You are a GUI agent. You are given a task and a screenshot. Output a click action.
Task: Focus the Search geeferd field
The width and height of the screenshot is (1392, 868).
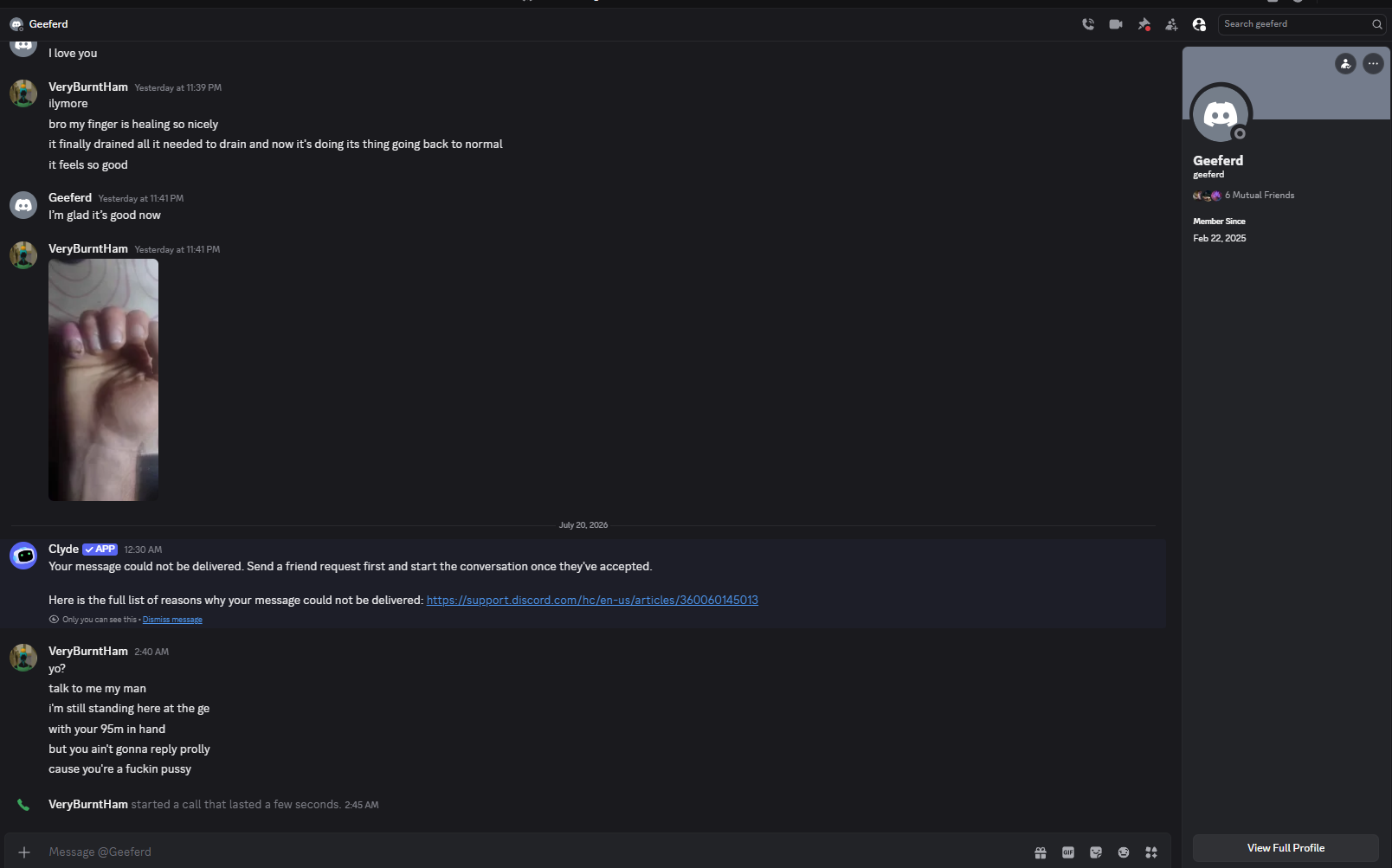click(x=1294, y=24)
